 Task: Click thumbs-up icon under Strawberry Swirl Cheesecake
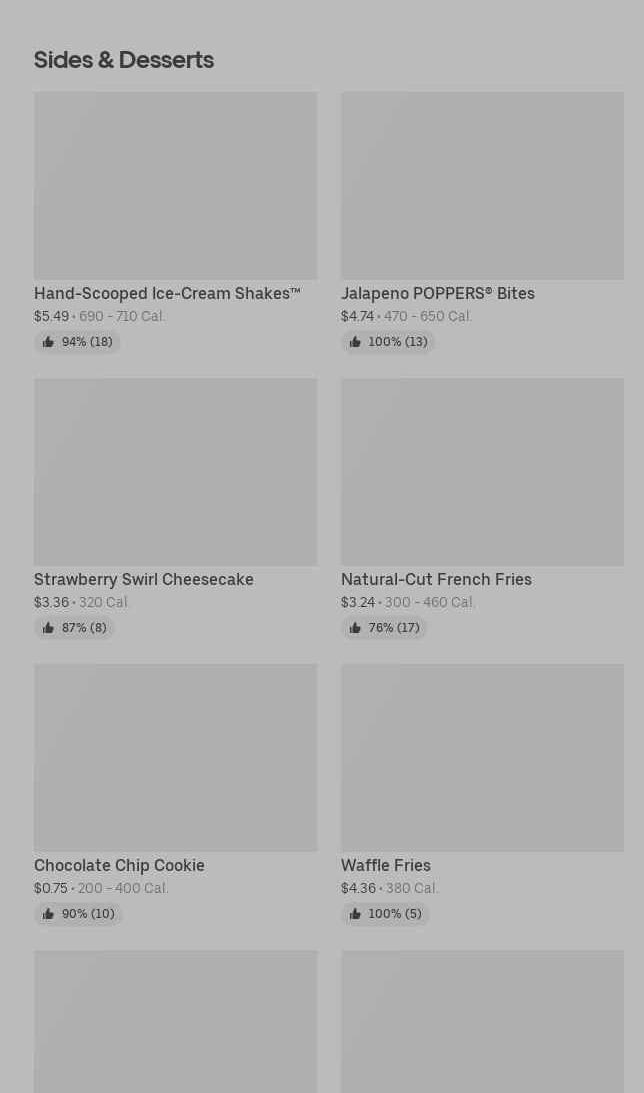48,628
